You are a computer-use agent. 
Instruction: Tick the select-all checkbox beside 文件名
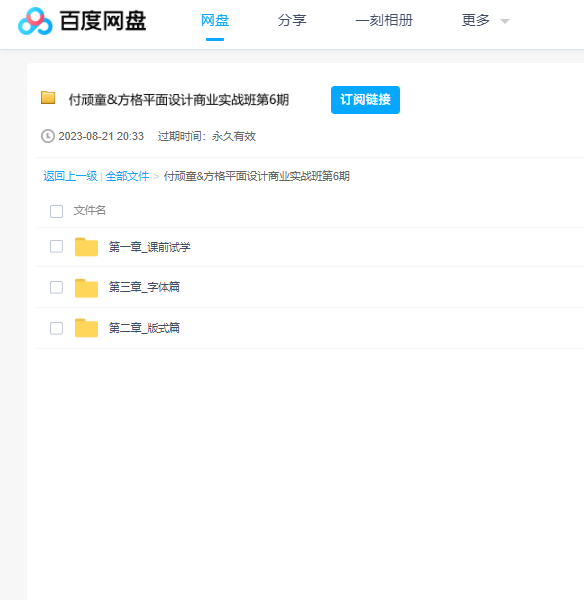click(57, 211)
